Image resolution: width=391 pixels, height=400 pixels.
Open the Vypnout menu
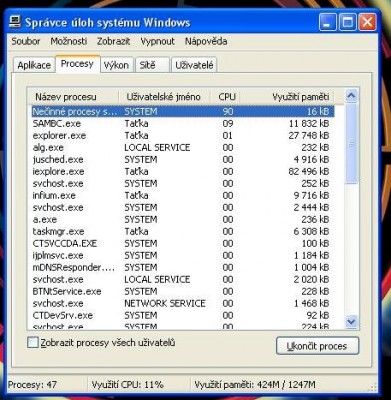coord(157,41)
